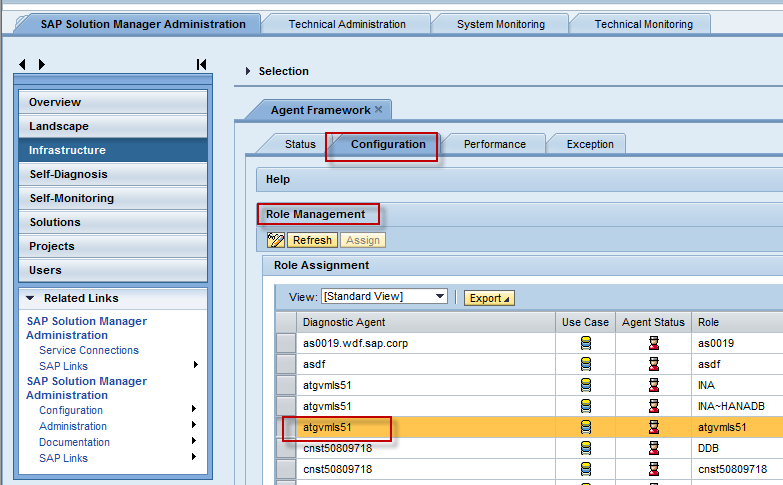Screen dimensions: 783x485
Task: Select the cnst50809718 role row with its selector
Action: point(286,469)
